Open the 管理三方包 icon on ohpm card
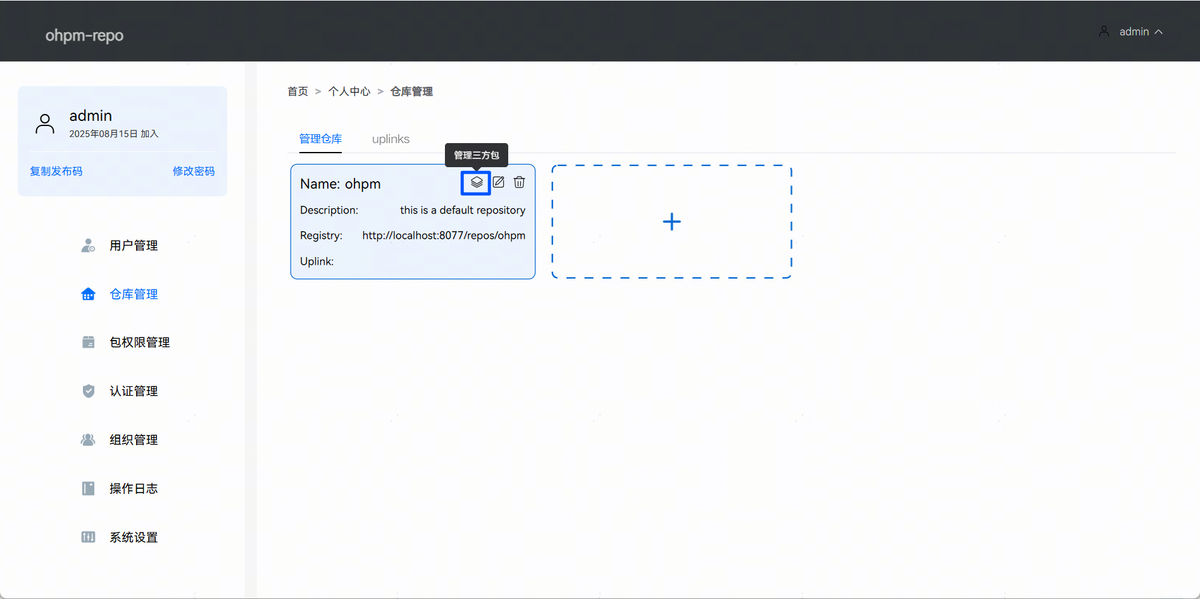Image resolution: width=1200 pixels, height=599 pixels. tap(477, 182)
